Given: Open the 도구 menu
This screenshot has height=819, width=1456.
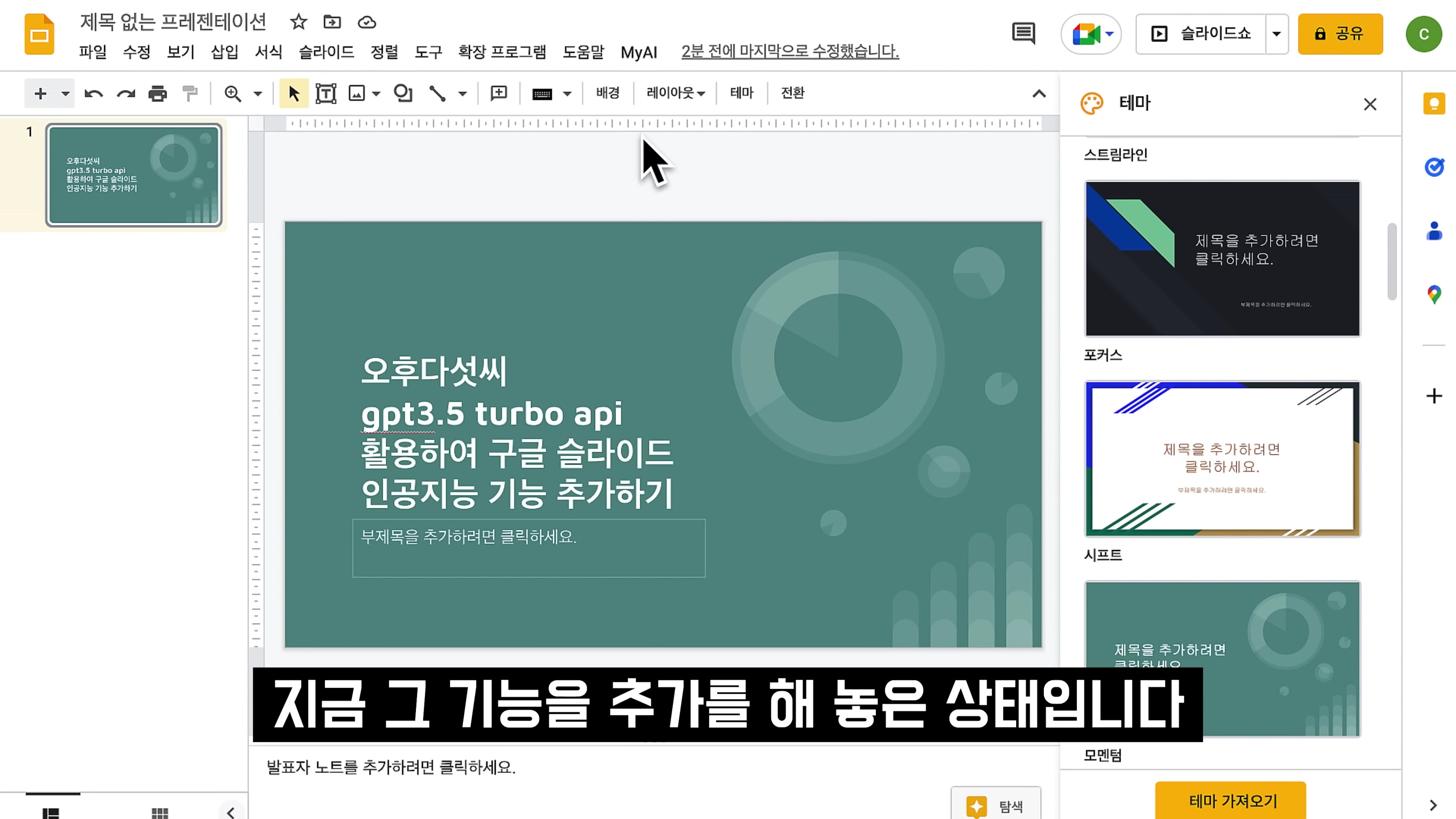Looking at the screenshot, I should coord(428,52).
